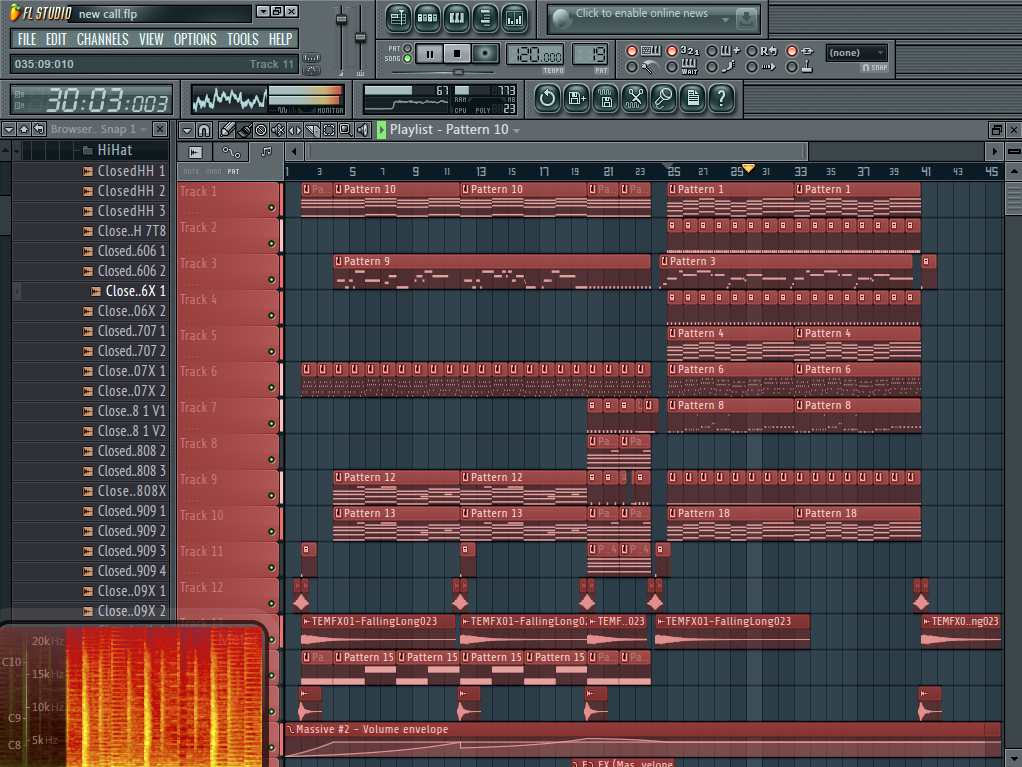Image resolution: width=1022 pixels, height=767 pixels.
Task: Open the Playlist view button
Action: 398,18
